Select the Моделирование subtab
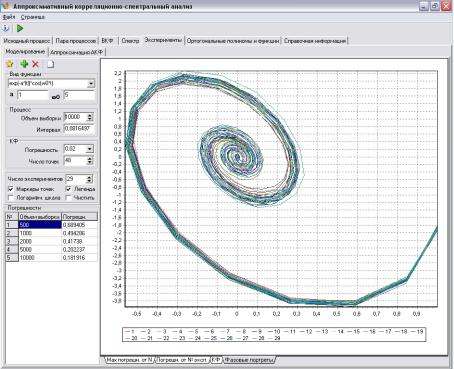The width and height of the screenshot is (454, 369). click(x=25, y=51)
